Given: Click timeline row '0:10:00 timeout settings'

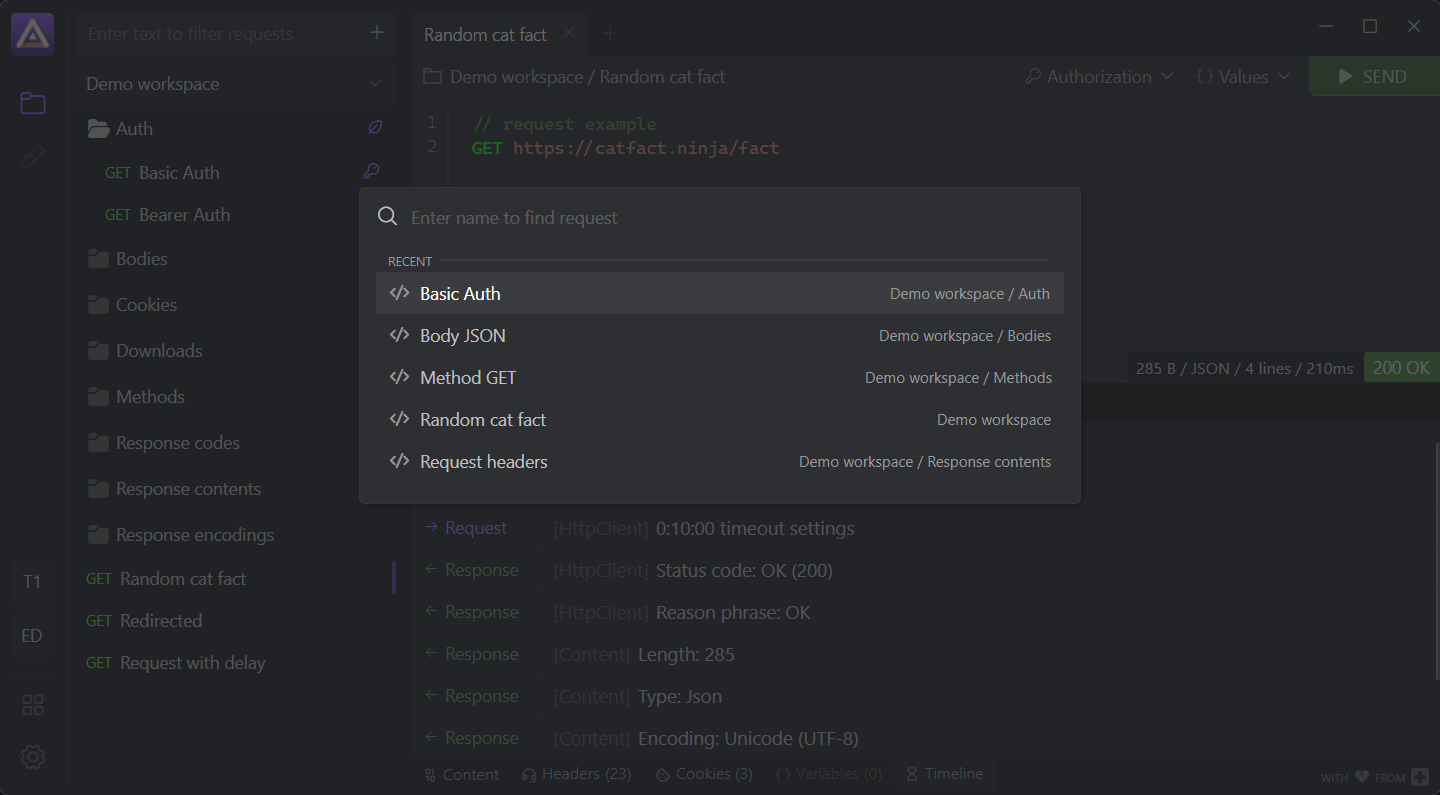Looking at the screenshot, I should point(755,528).
